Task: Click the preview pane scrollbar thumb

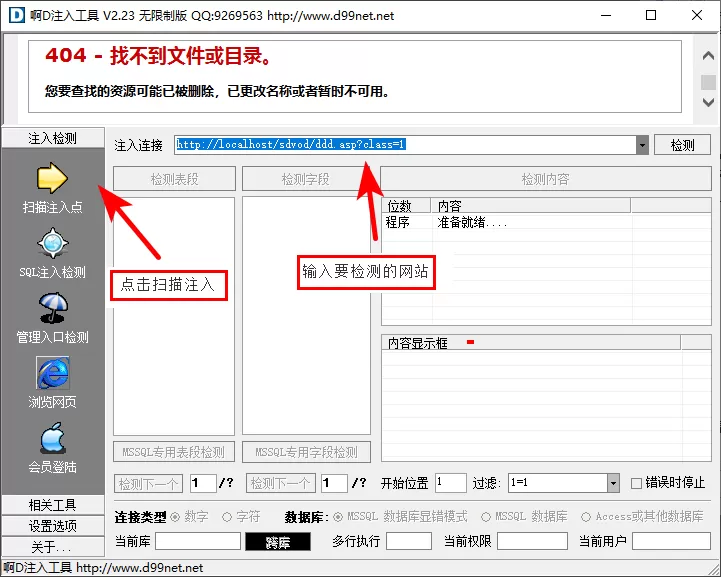Action: [708, 82]
